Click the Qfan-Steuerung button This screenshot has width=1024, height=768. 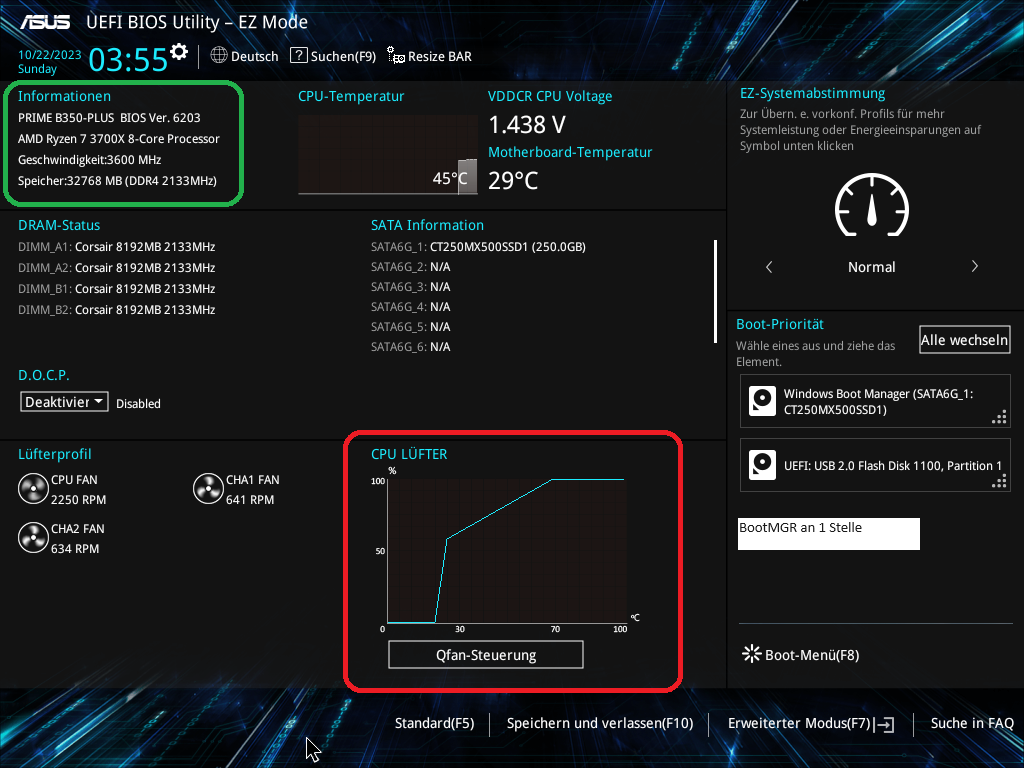click(486, 654)
